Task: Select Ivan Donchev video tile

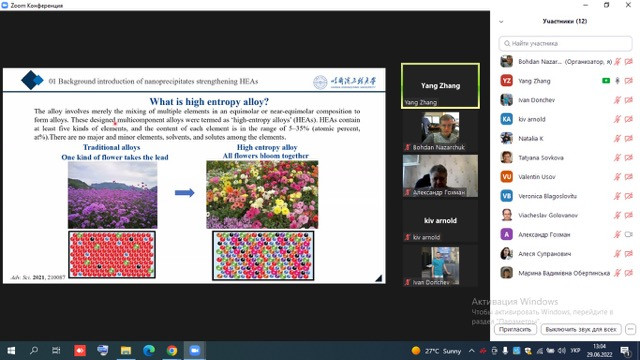Action: pos(440,266)
